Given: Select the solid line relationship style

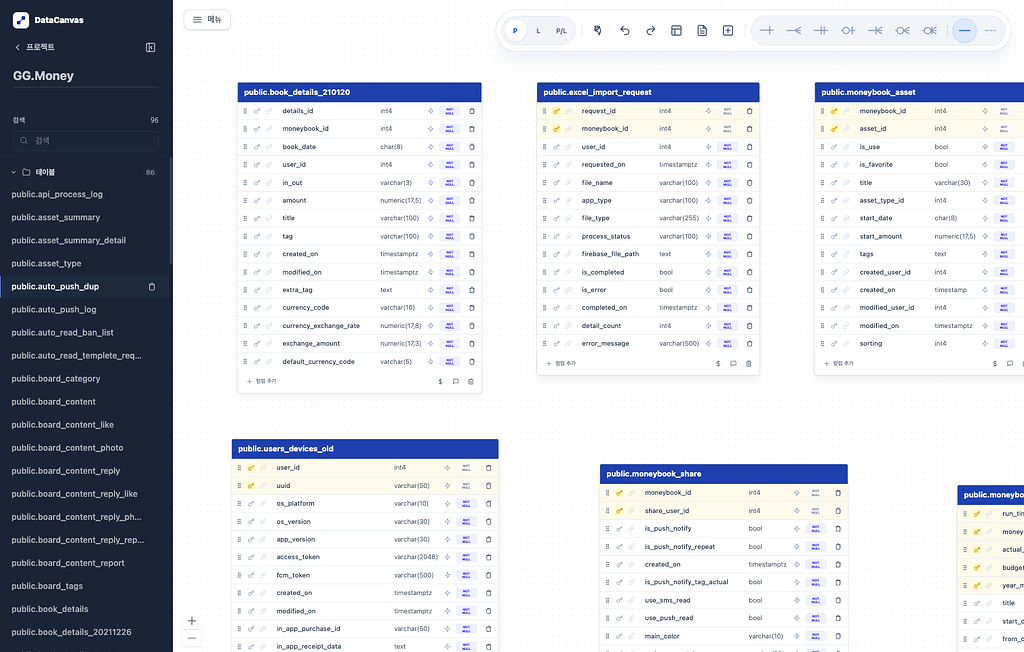Looking at the screenshot, I should coord(965,31).
